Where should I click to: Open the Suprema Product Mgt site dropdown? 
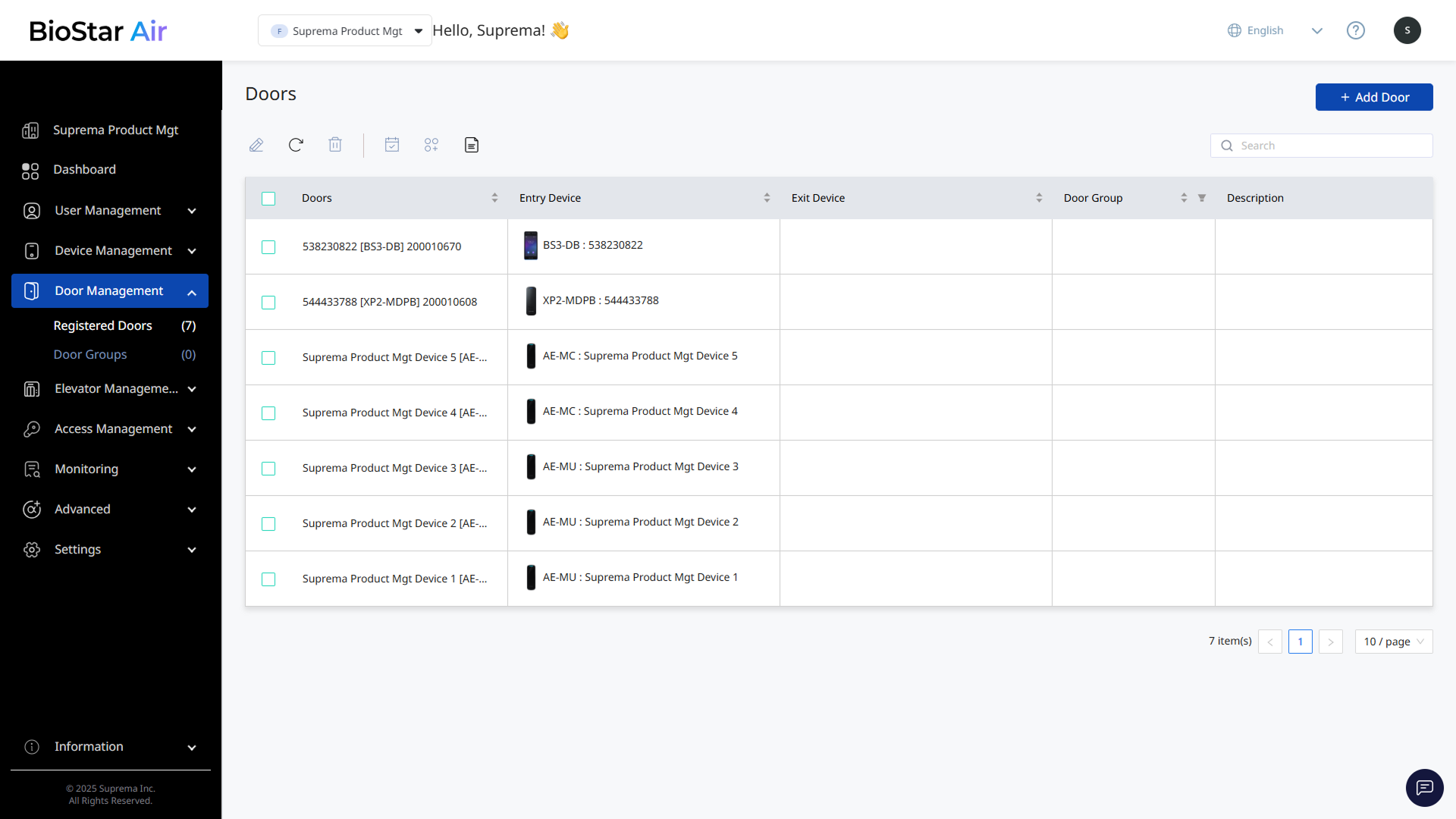click(x=345, y=31)
